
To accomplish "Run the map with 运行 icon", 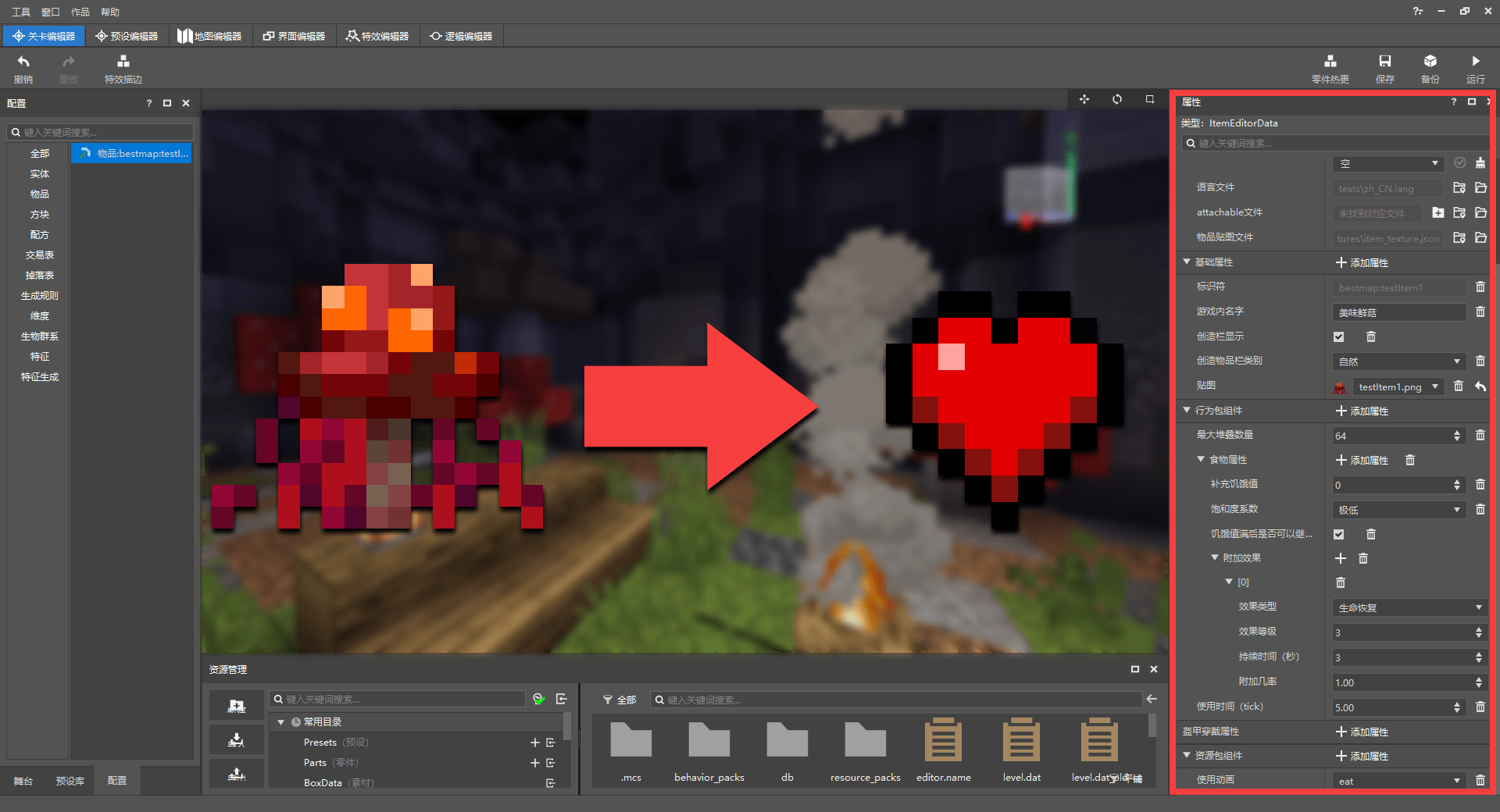I will click(1475, 62).
